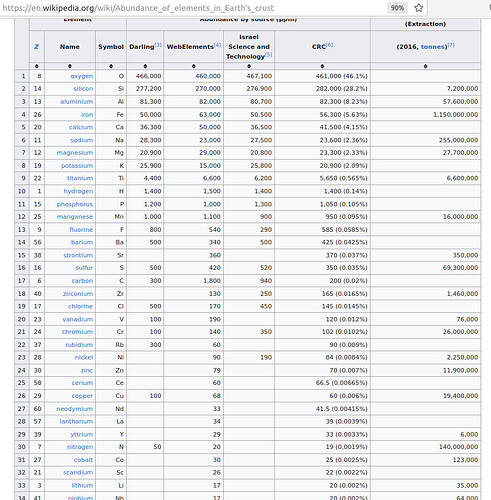Sort by Israel Science and Technology column arrow
491x500 pixels.
pos(249,66)
